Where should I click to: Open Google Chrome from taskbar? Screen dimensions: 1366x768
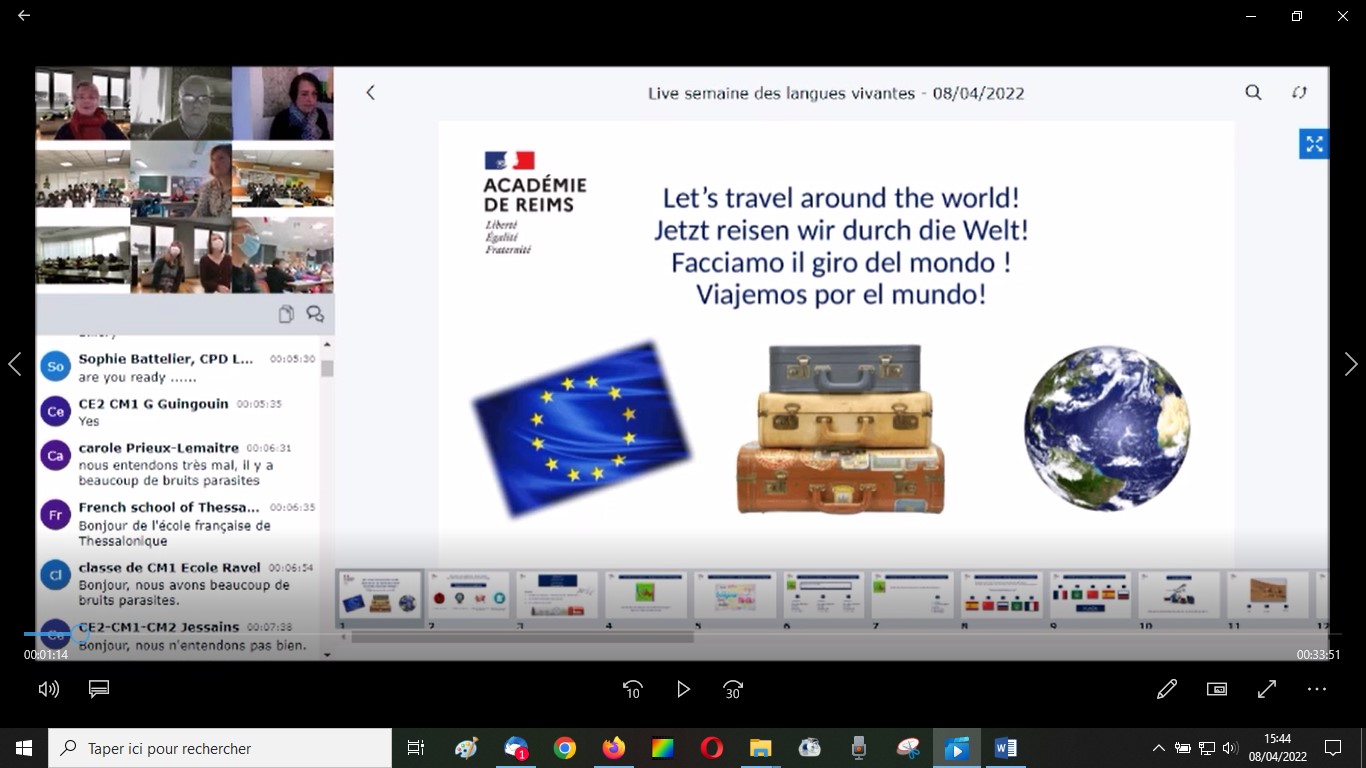pos(565,748)
